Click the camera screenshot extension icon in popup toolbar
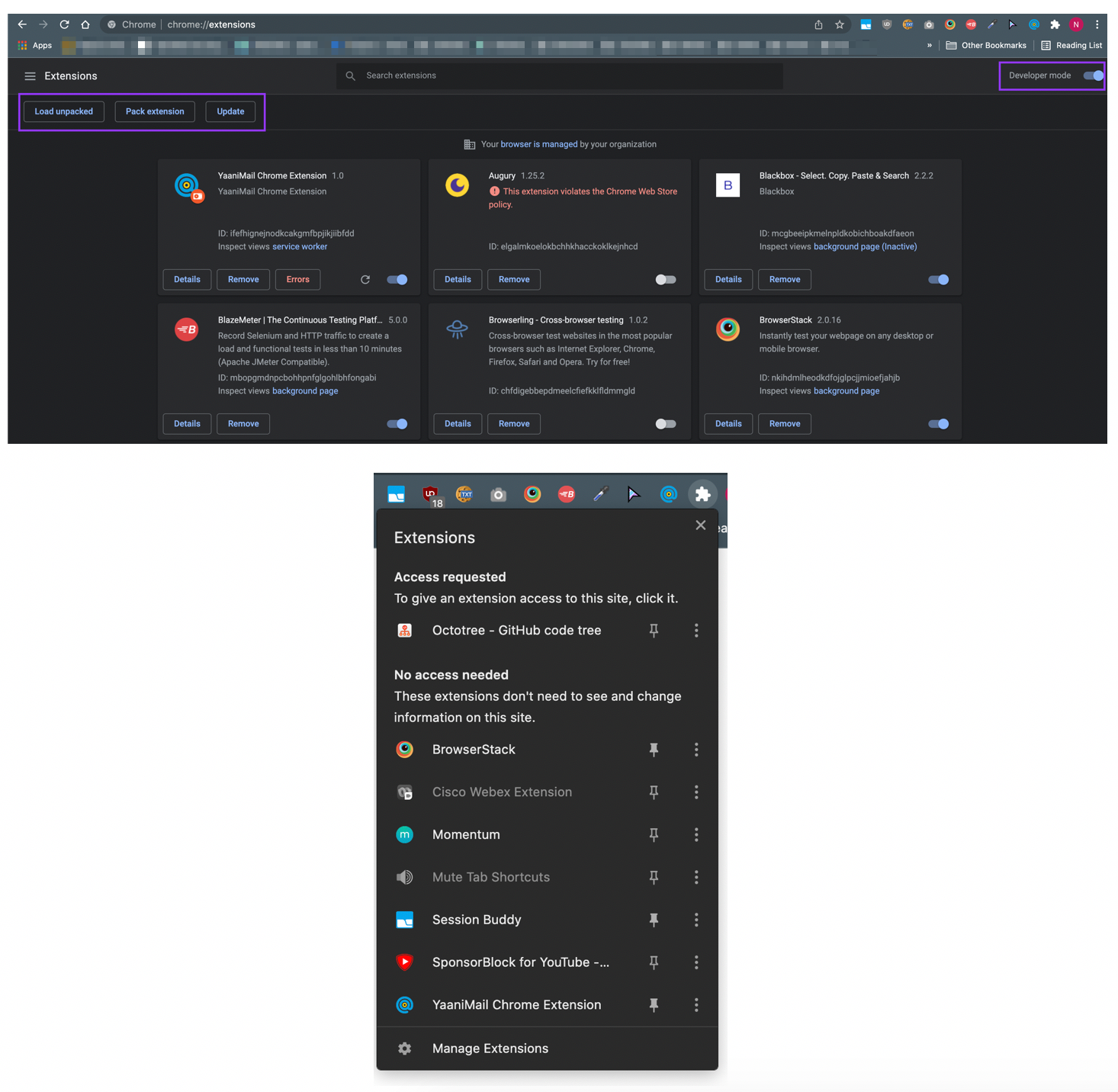The height and width of the screenshot is (1092, 1118). (499, 495)
